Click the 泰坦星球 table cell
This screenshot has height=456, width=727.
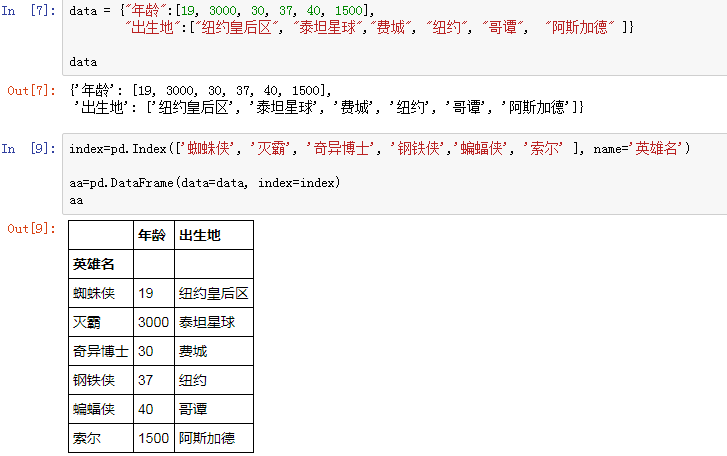tap(214, 322)
